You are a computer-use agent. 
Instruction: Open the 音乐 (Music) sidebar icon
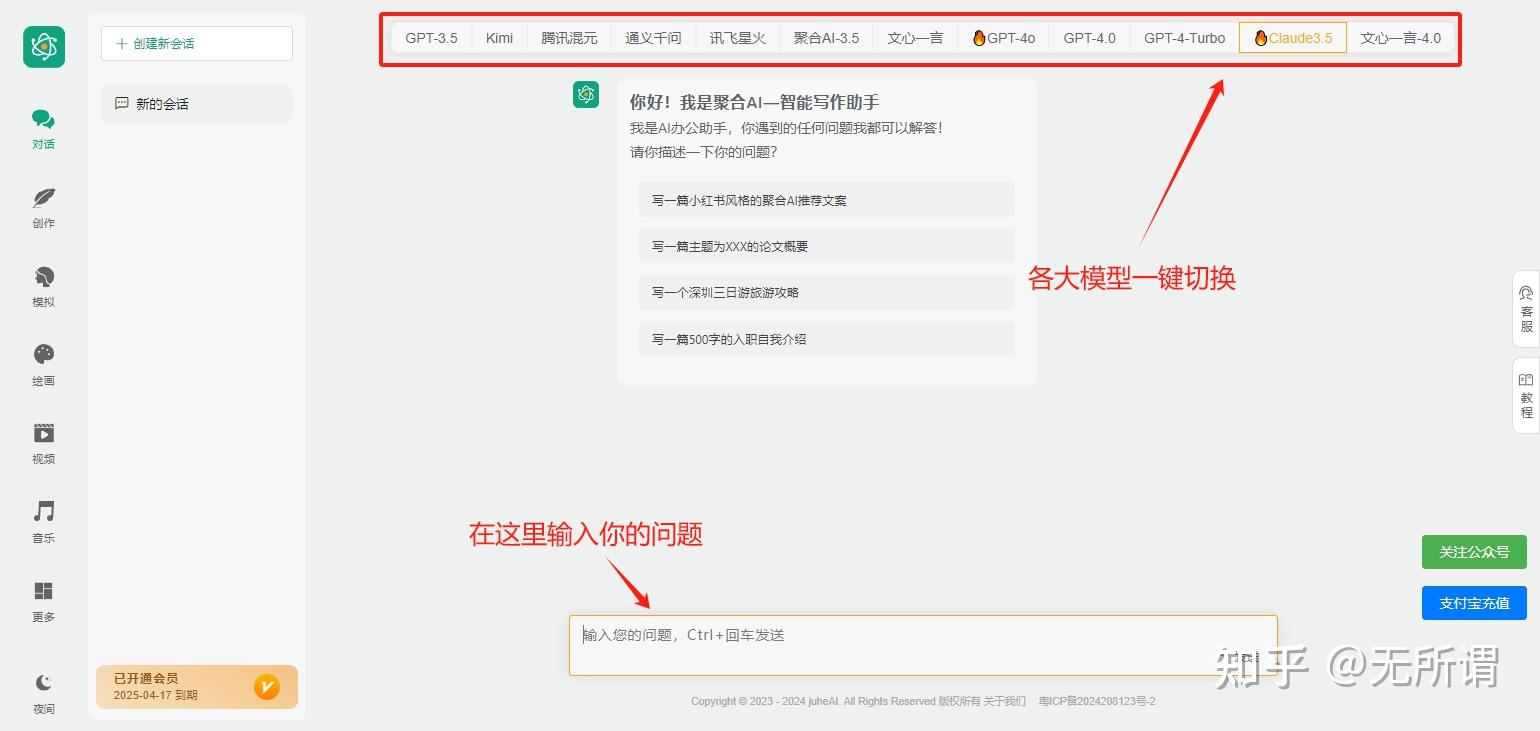(43, 519)
